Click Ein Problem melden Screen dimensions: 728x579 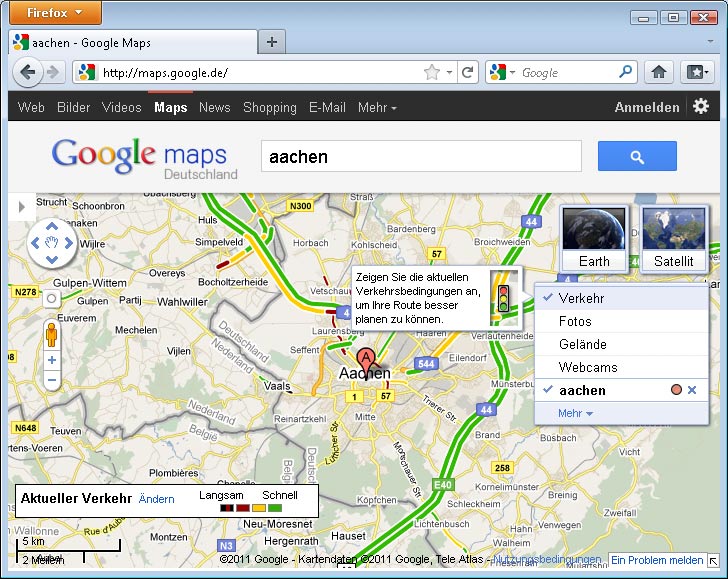656,560
